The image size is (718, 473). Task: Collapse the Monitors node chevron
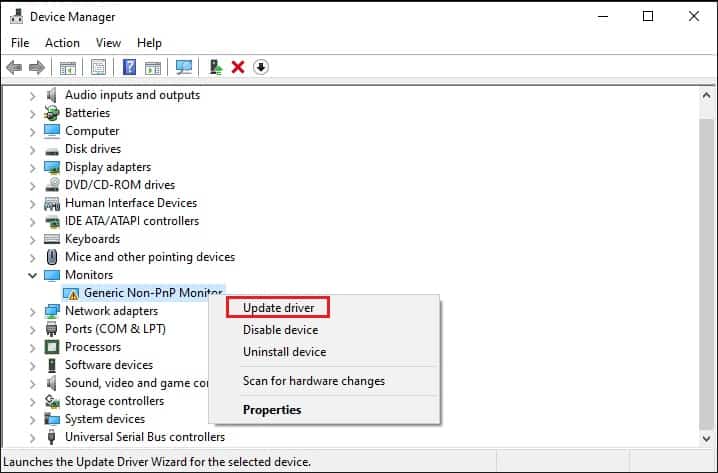click(x=32, y=275)
